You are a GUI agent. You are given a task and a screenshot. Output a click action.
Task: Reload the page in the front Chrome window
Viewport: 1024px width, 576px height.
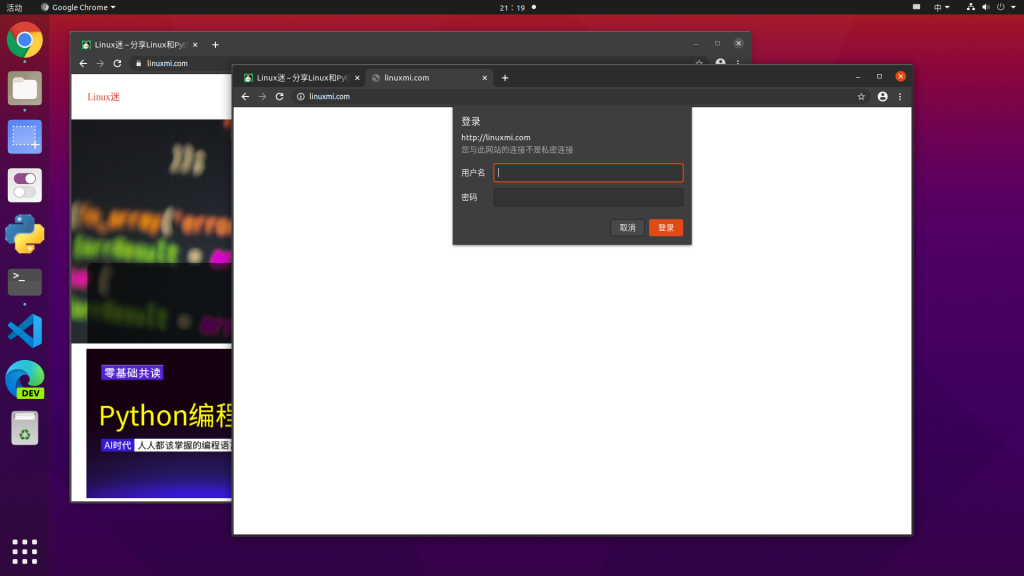[x=280, y=97]
